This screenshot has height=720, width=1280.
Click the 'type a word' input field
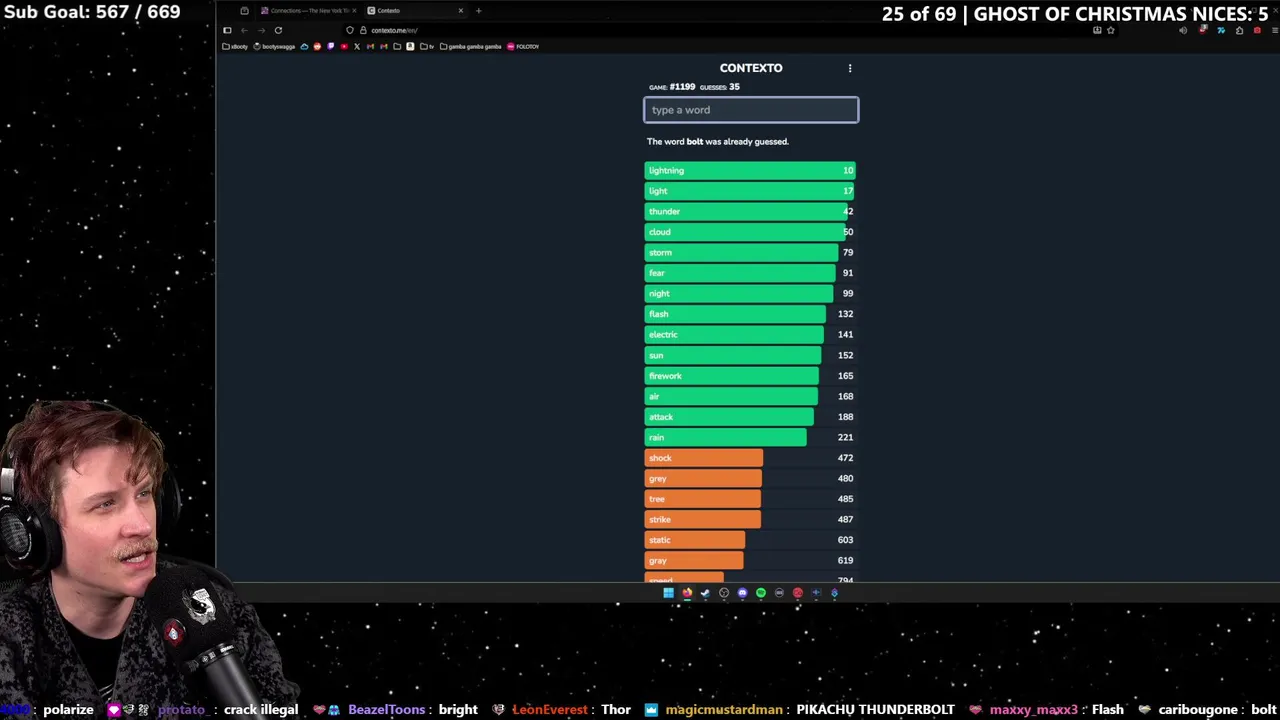pos(751,110)
